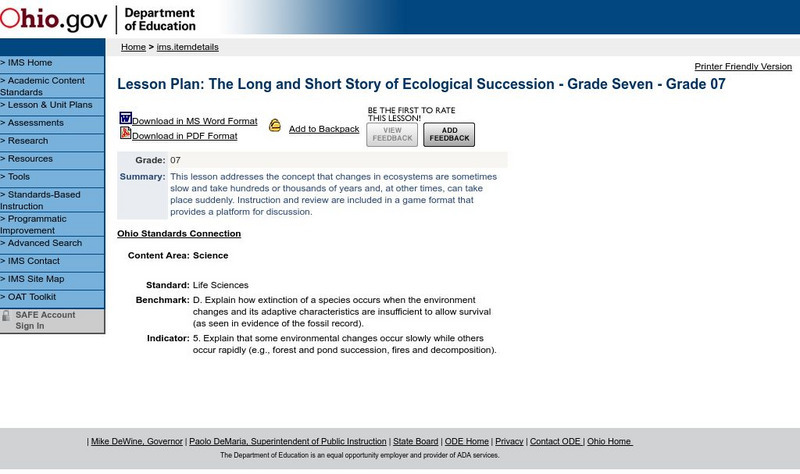800x474 pixels.
Task: Open Download in MS Word Format link
Action: pyautogui.click(x=194, y=121)
